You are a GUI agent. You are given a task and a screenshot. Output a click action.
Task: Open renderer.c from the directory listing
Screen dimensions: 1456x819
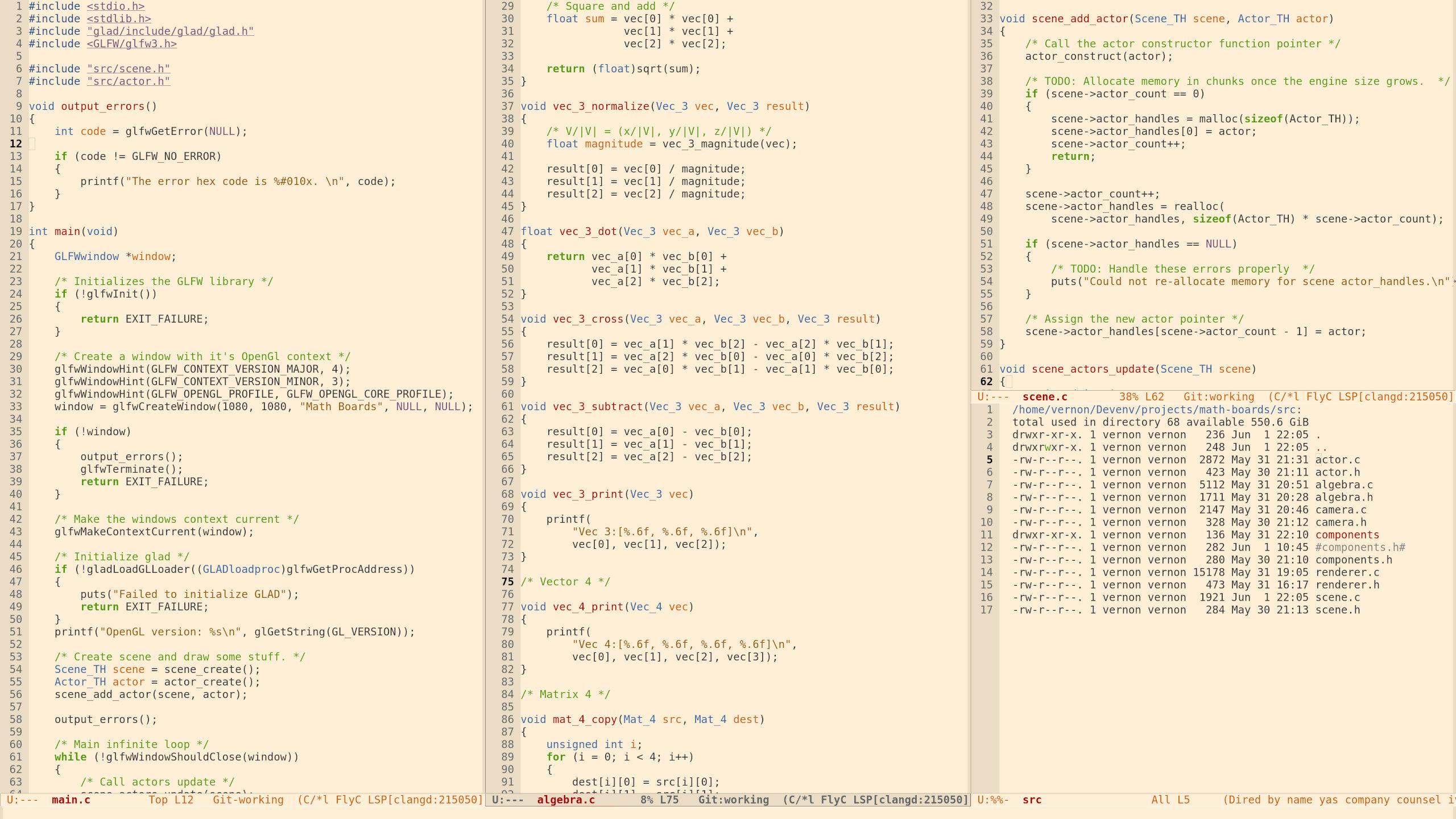pyautogui.click(x=1347, y=572)
